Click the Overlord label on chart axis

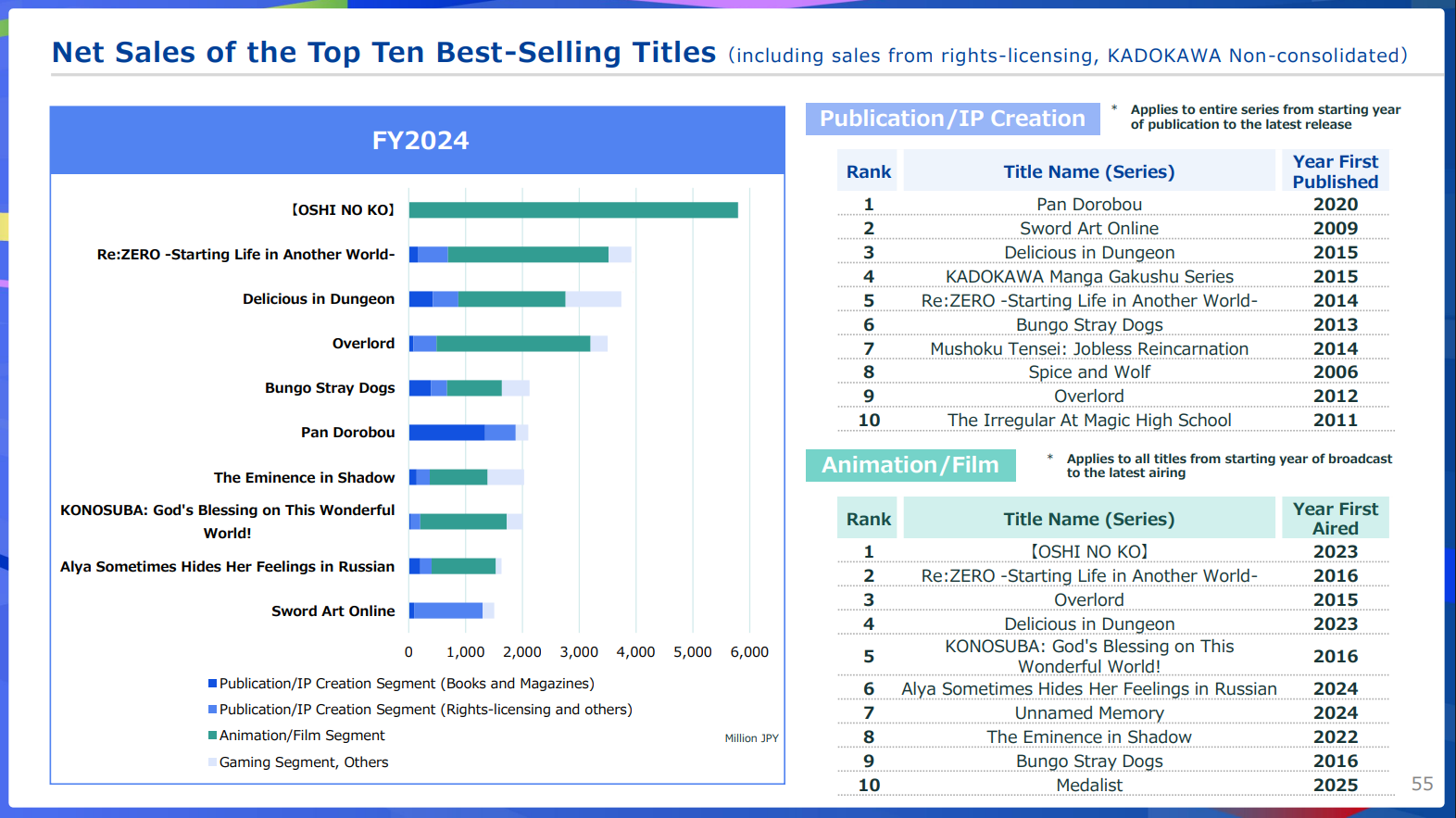[x=363, y=344]
